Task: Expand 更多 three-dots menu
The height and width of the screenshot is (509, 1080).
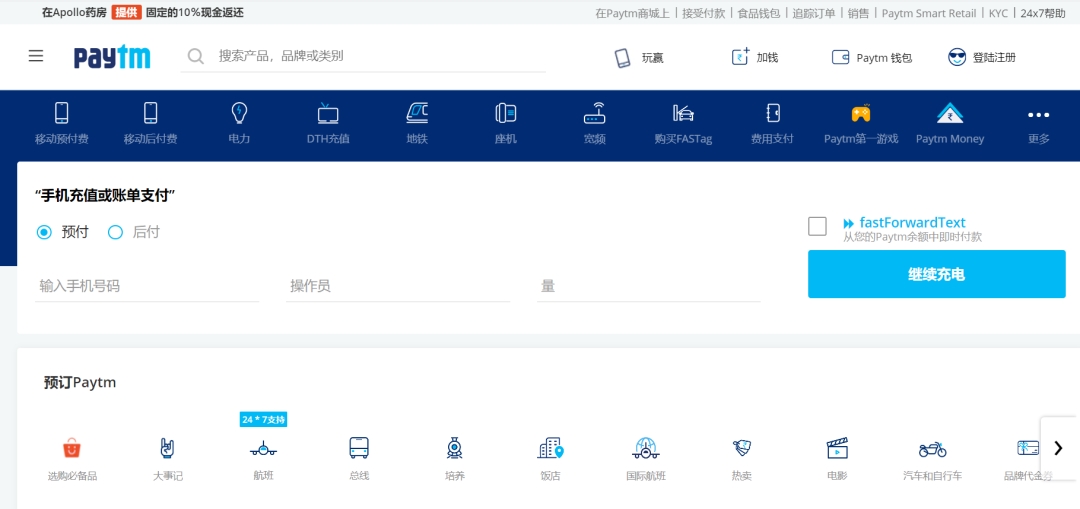Action: pos(1039,115)
